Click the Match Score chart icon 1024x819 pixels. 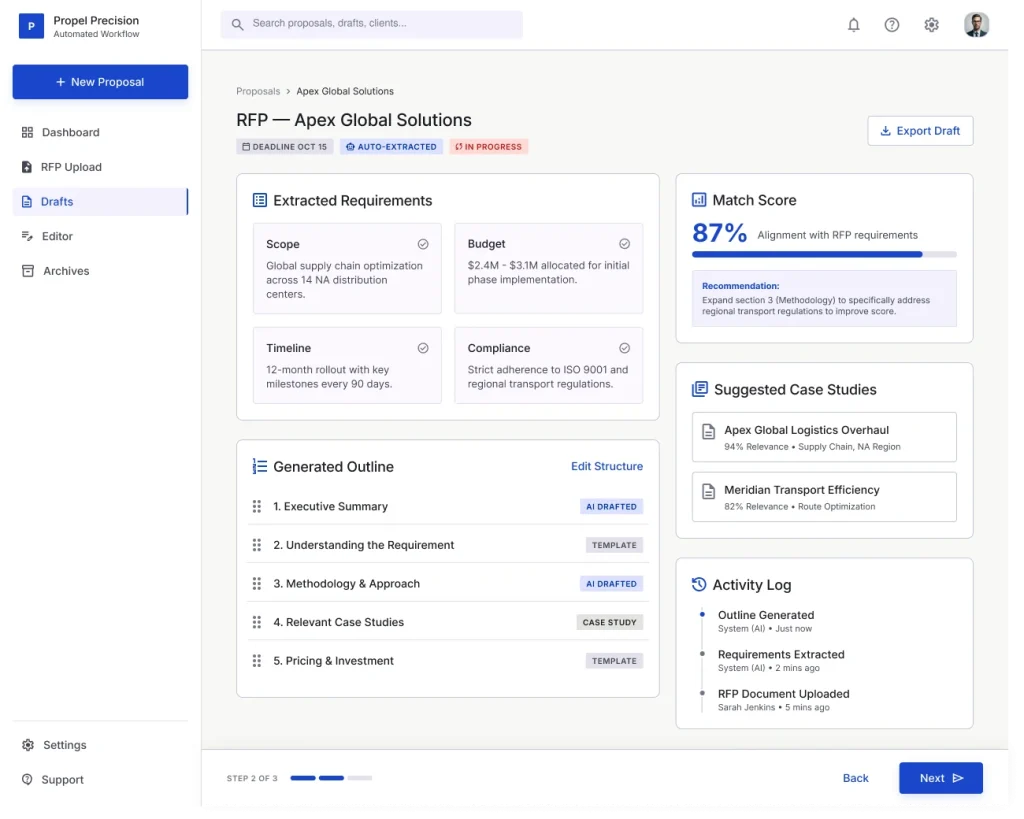point(699,200)
